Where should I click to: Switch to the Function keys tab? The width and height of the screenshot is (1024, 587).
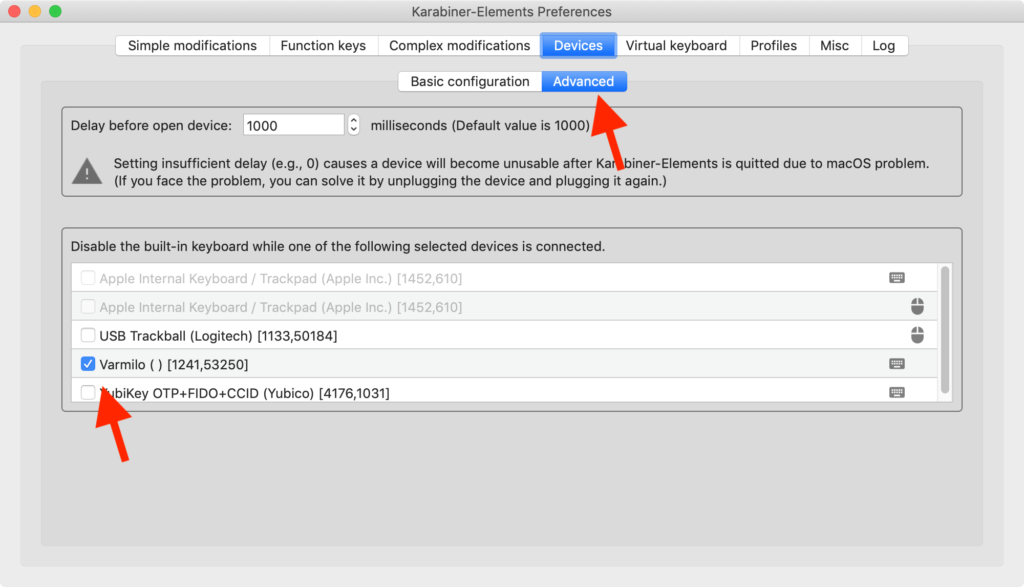pos(323,46)
